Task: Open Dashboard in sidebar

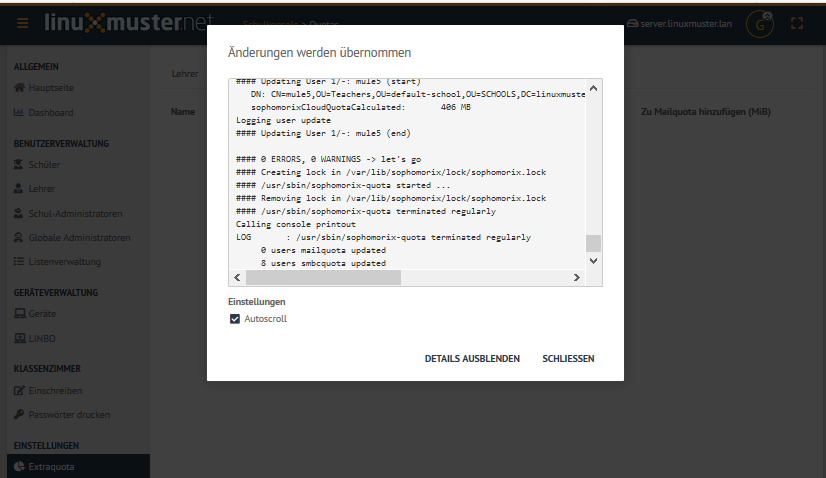Action: click(51, 112)
